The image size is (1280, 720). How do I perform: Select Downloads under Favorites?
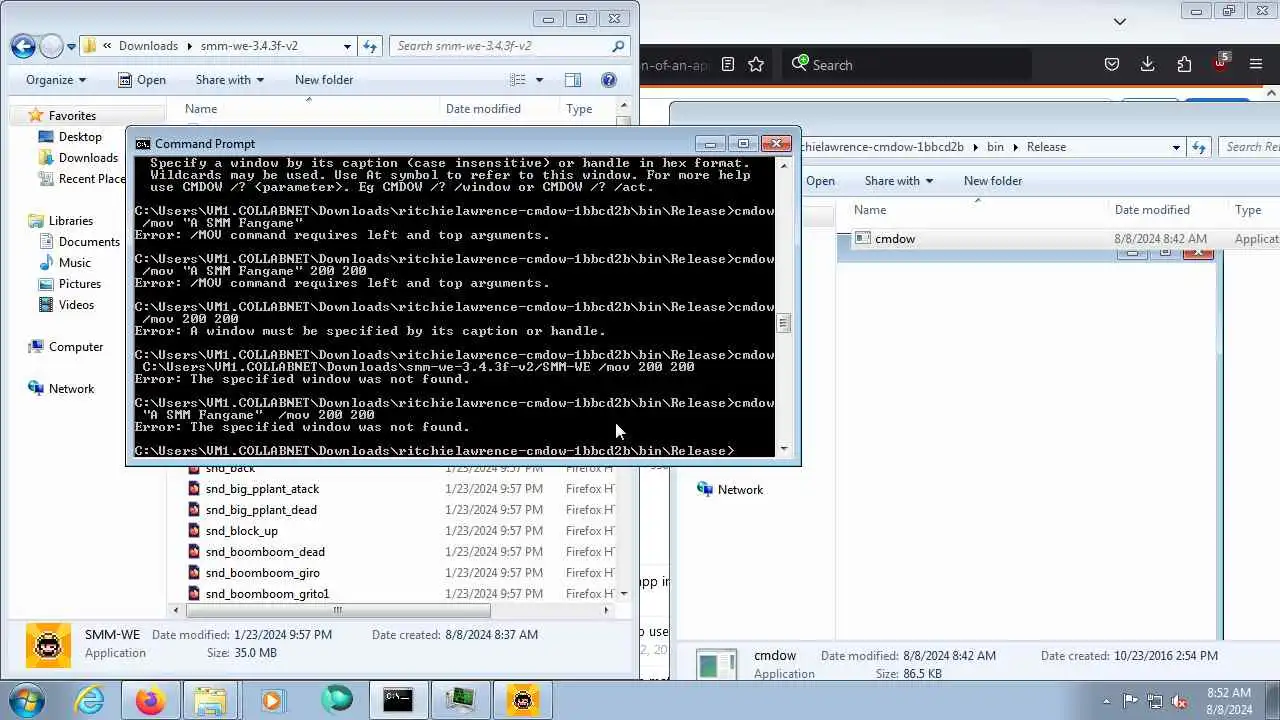(x=88, y=158)
